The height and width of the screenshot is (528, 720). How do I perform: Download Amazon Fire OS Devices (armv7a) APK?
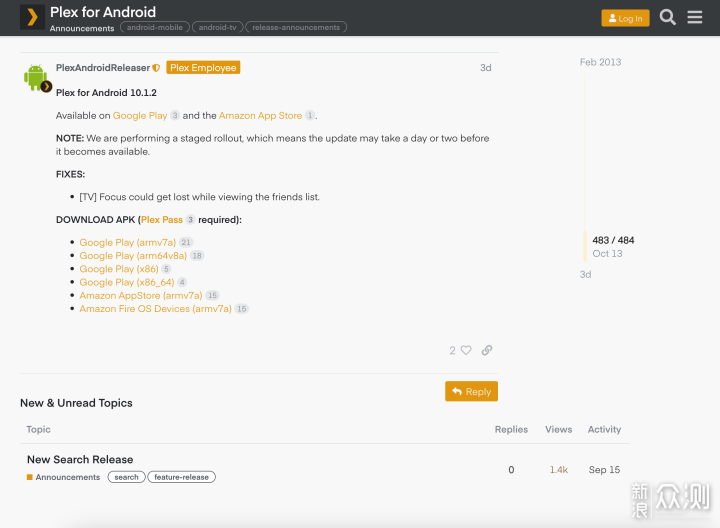pos(156,309)
